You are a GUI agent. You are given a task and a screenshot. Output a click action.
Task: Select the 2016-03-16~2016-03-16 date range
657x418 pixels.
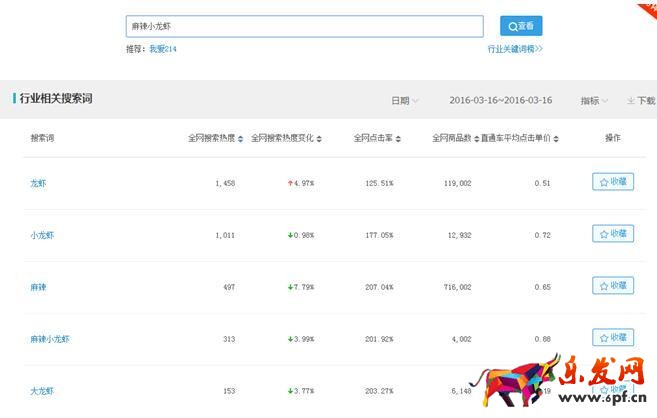coord(503,100)
